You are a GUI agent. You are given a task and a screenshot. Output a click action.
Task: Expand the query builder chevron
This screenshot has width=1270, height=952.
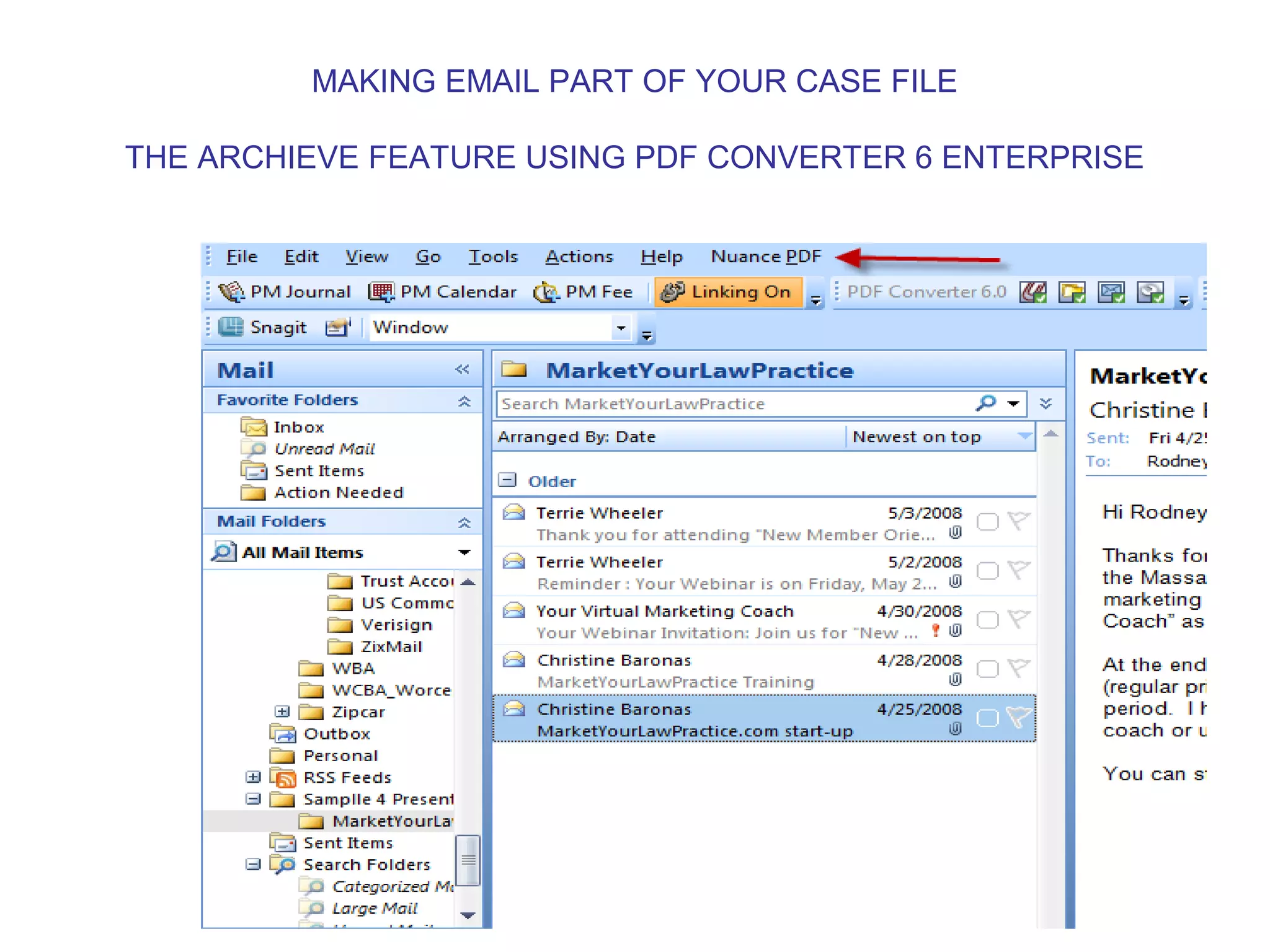pyautogui.click(x=1046, y=403)
